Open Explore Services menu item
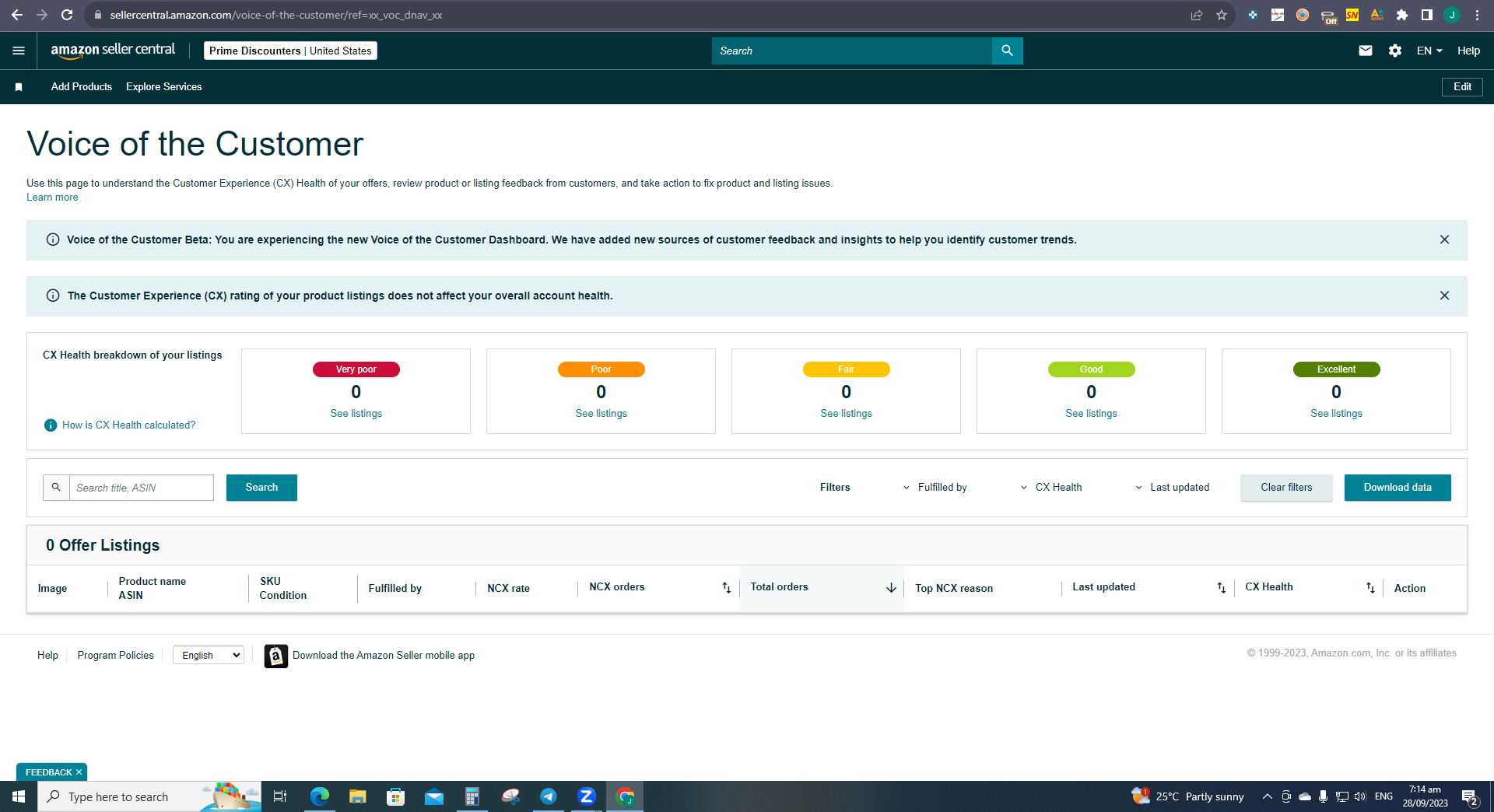Viewport: 1494px width, 812px height. 164,87
